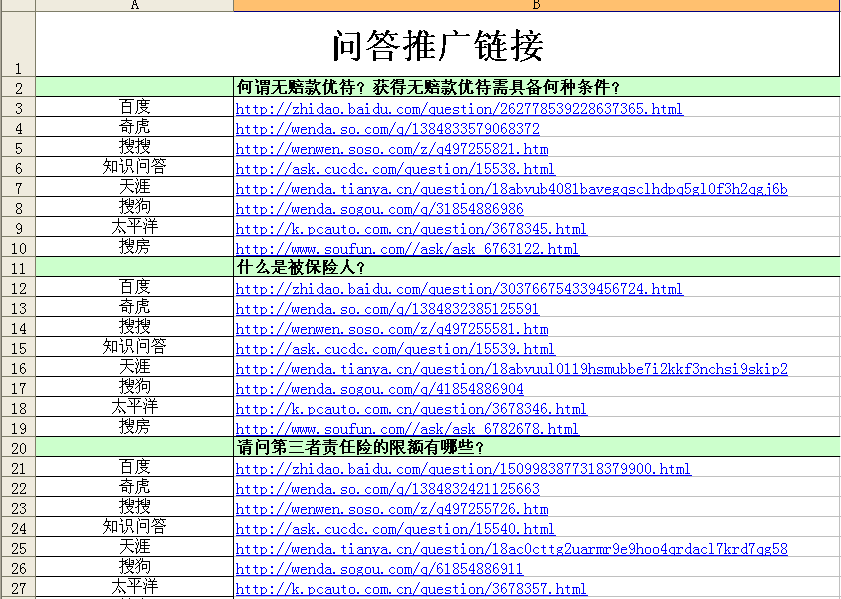Screen dimensions: 841x599
Task: Open tianya link starting 18abvub4081
Action: [511, 189]
